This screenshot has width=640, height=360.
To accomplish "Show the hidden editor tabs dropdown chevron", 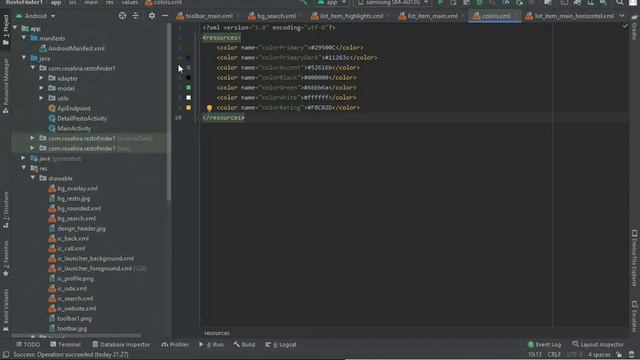I will pyautogui.click(x=622, y=16).
